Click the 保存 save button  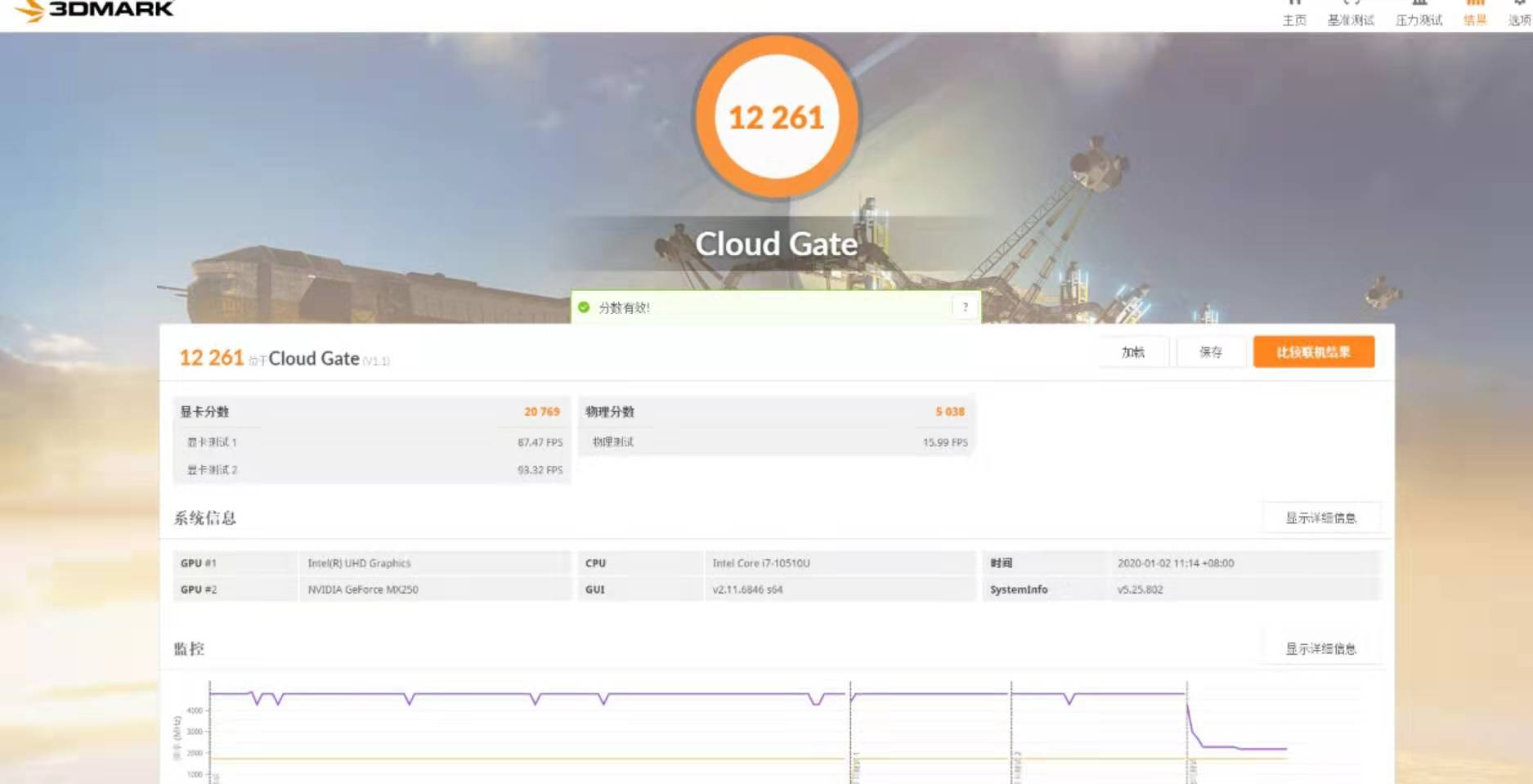pos(1211,352)
